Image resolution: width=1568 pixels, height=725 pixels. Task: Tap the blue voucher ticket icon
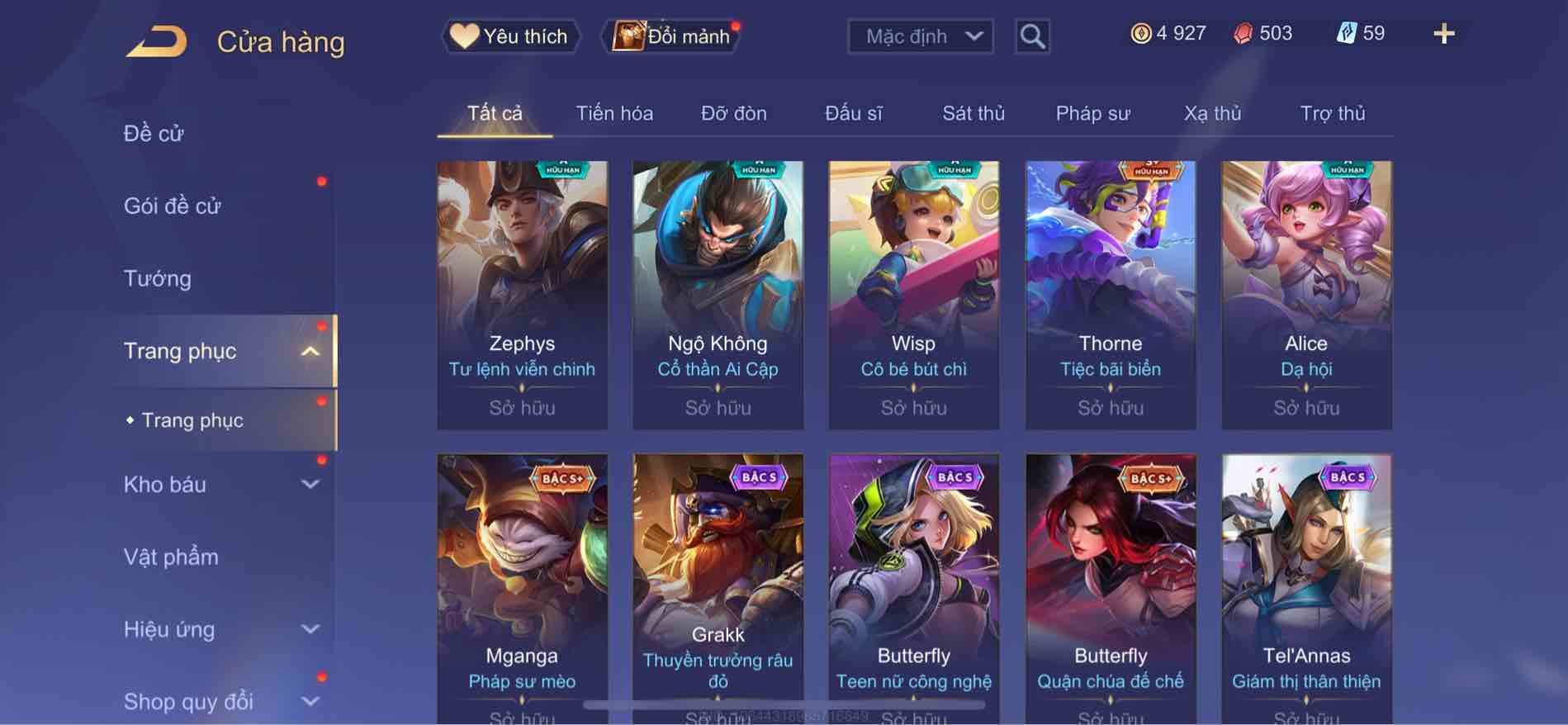(1347, 34)
